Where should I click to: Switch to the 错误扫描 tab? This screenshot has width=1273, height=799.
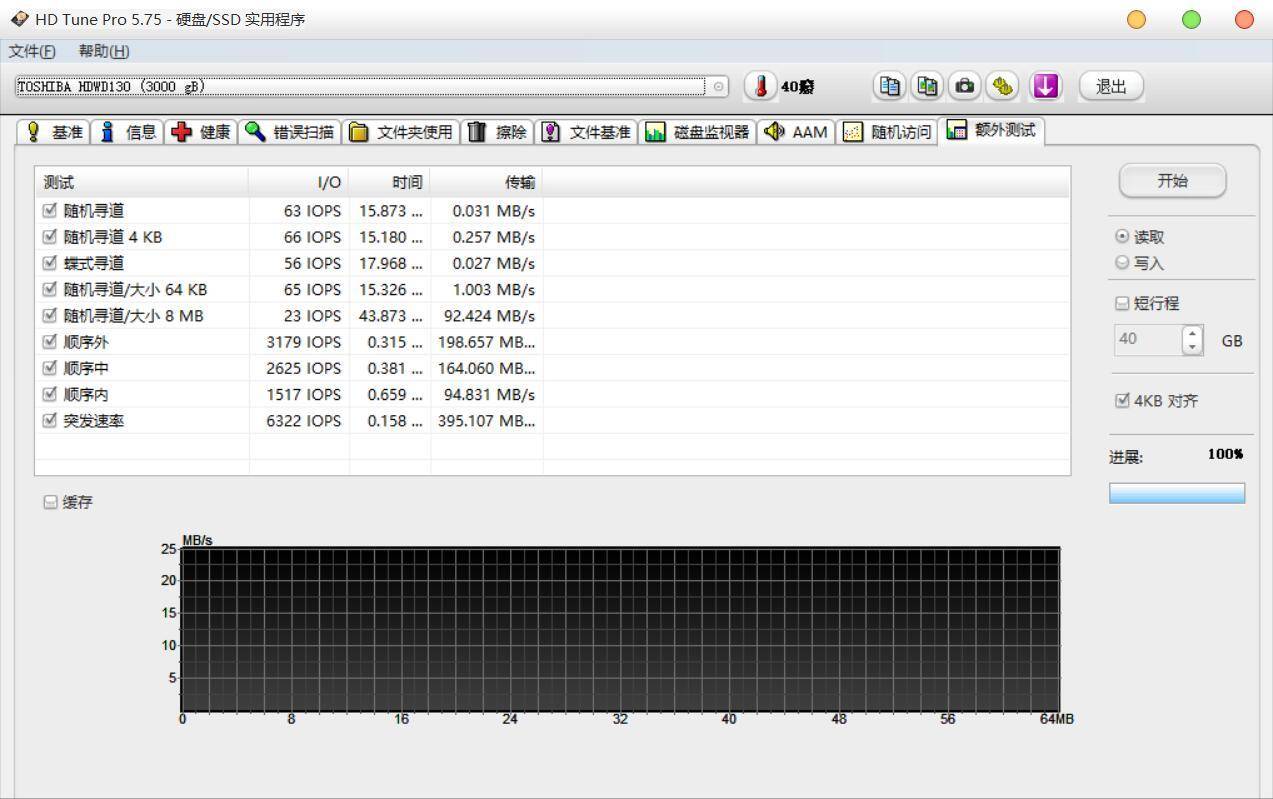[291, 132]
